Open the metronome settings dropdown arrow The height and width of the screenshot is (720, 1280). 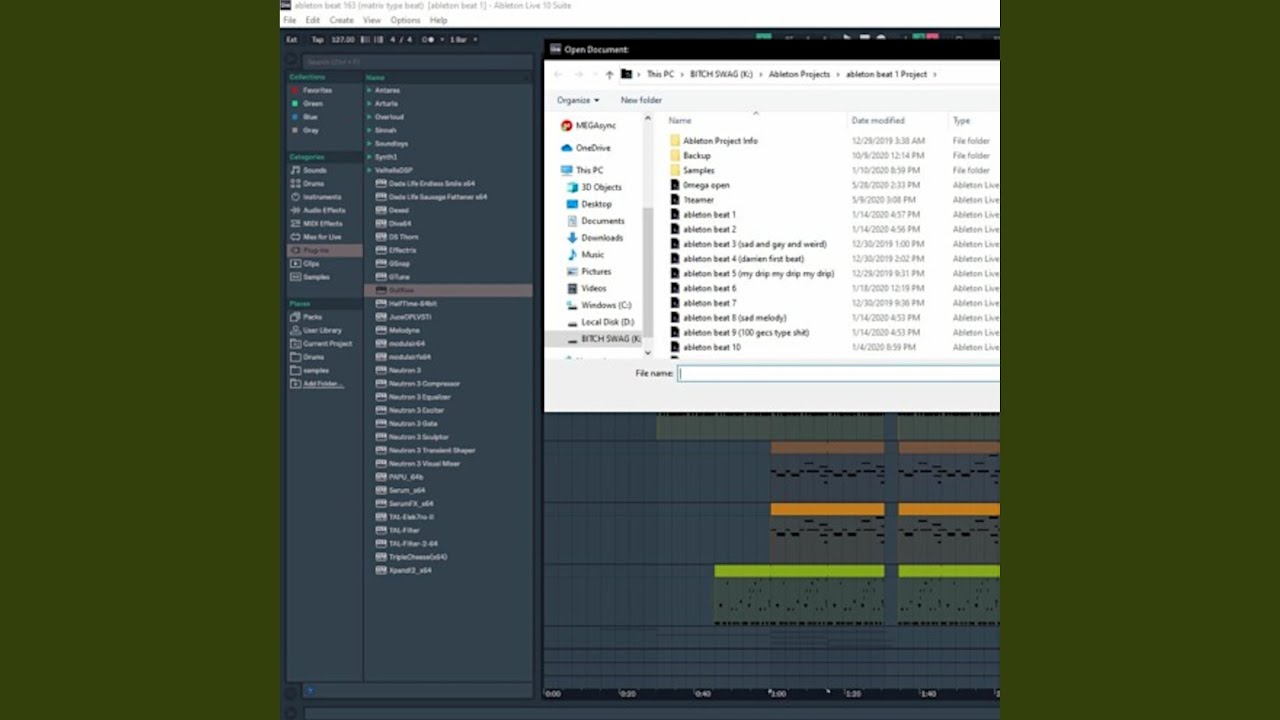pos(441,40)
